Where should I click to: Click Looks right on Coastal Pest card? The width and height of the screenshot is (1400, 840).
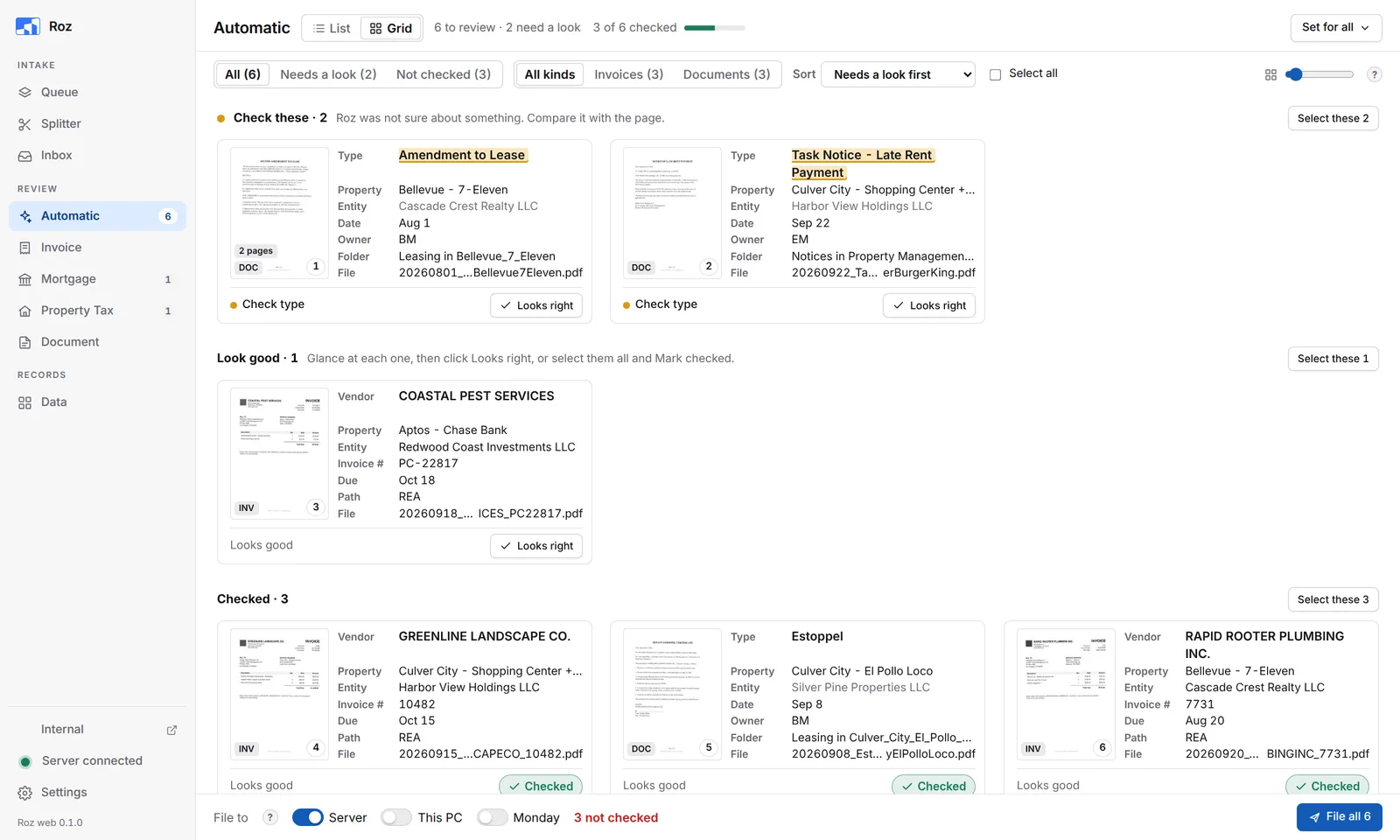[536, 546]
